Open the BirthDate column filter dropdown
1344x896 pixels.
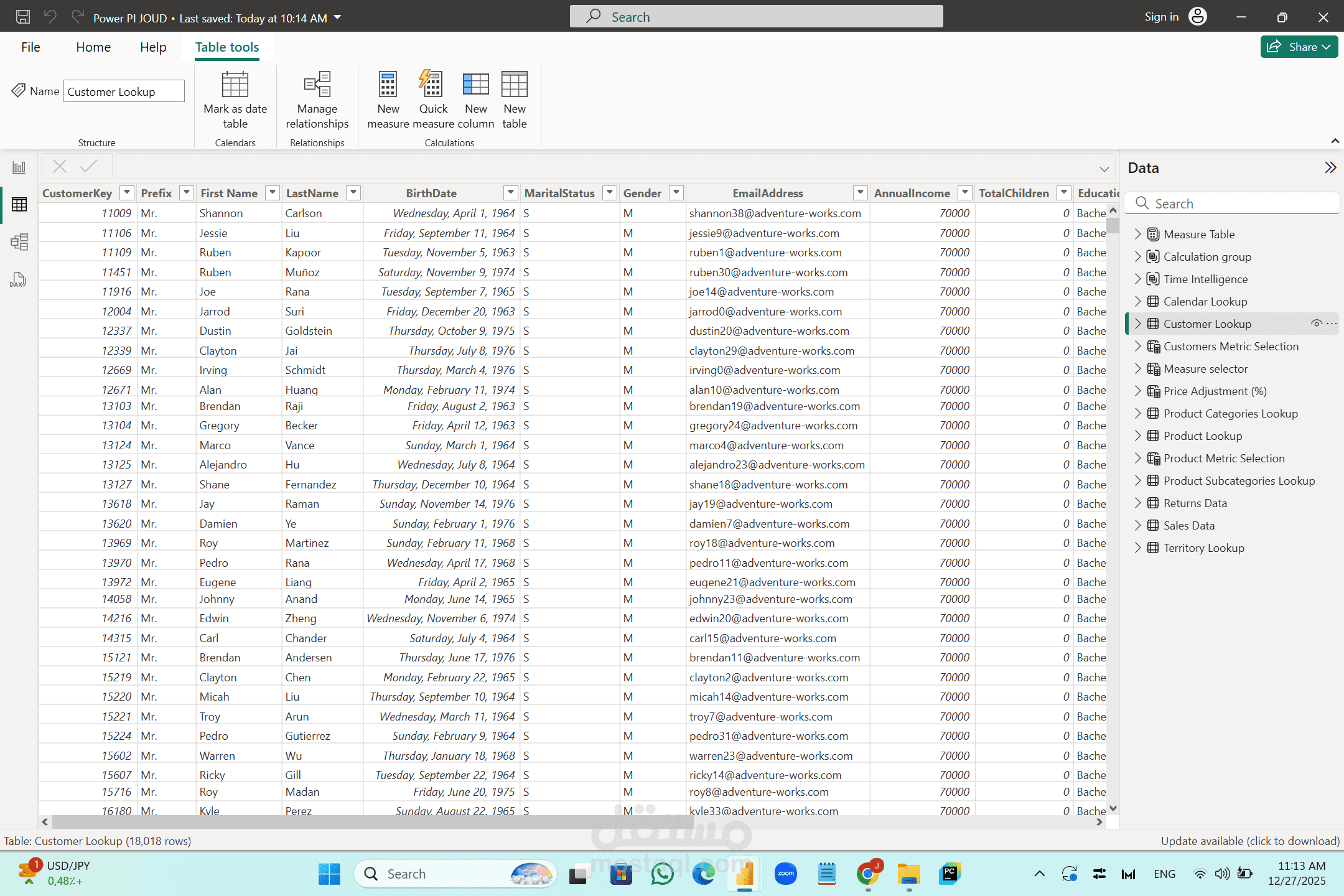(510, 193)
